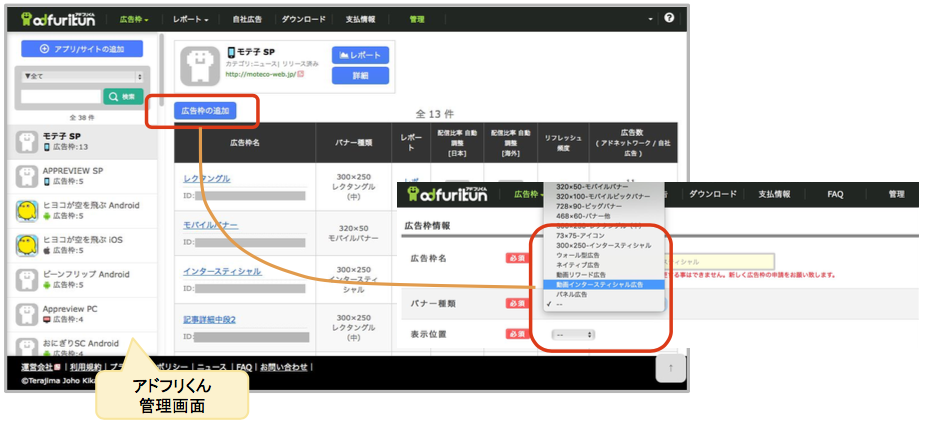
Task: Click the ニュース footer link
Action: pyautogui.click(x=211, y=367)
